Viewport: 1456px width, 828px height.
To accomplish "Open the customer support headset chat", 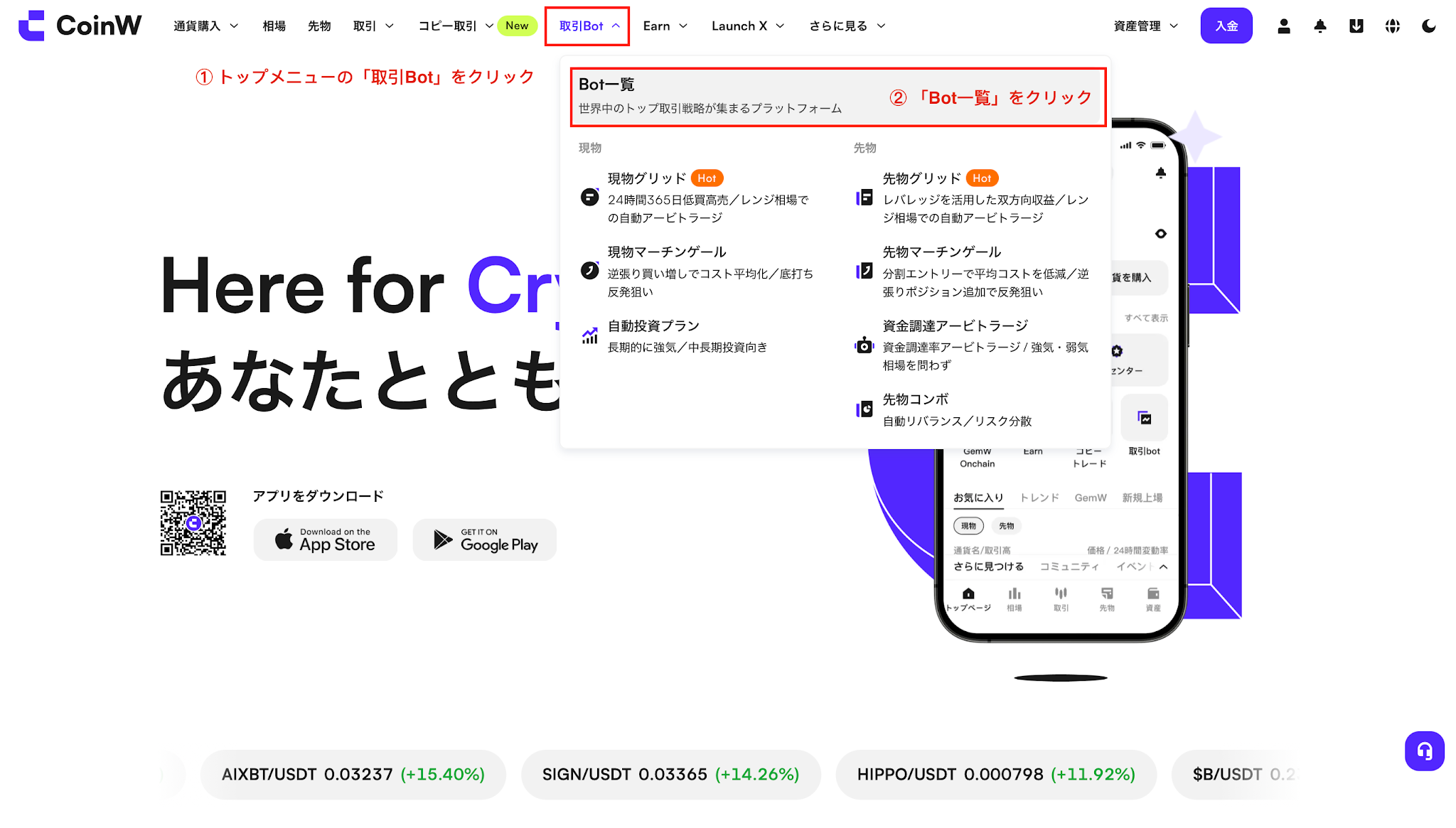I will tap(1425, 751).
